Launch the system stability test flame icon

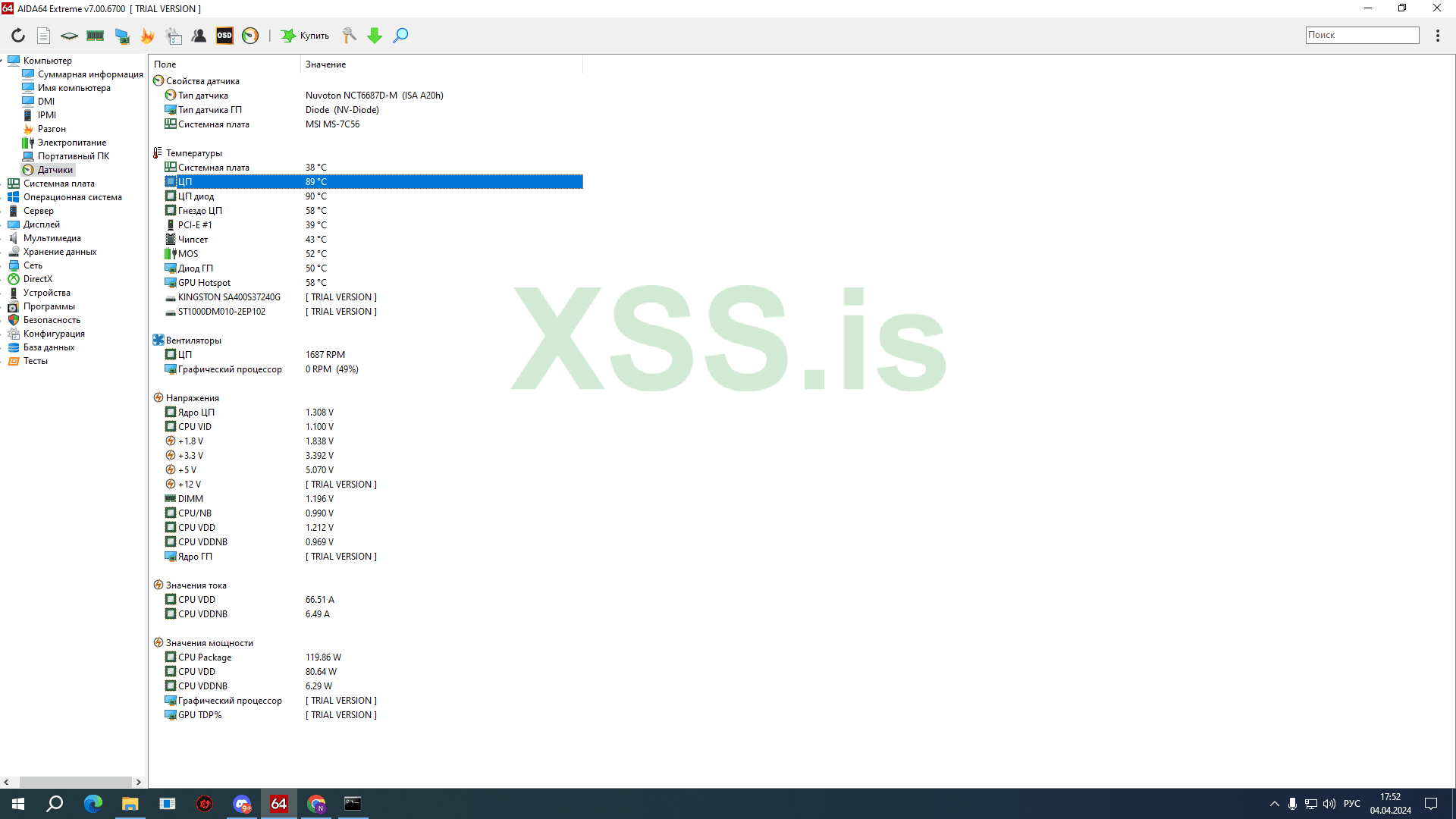[147, 36]
